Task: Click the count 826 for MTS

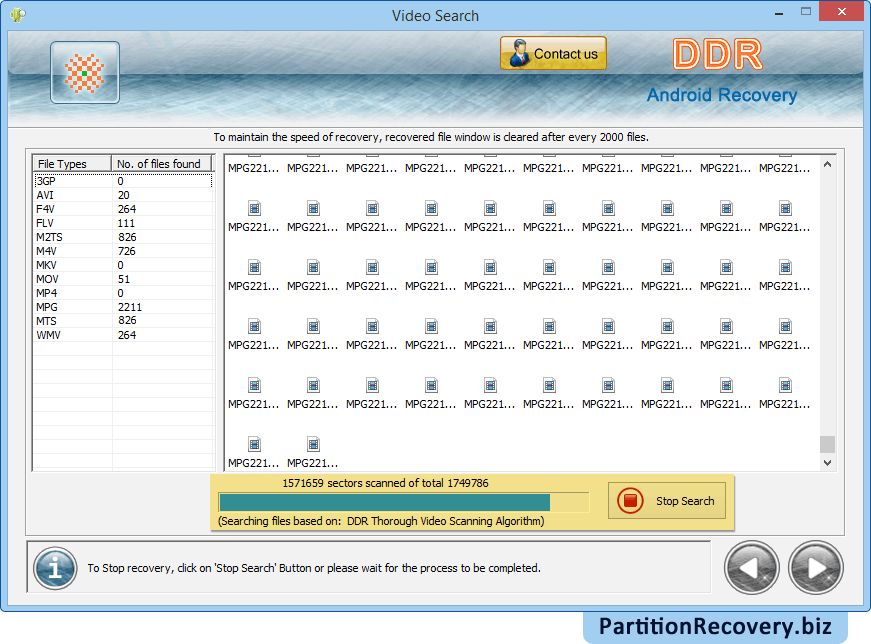Action: 127,321
